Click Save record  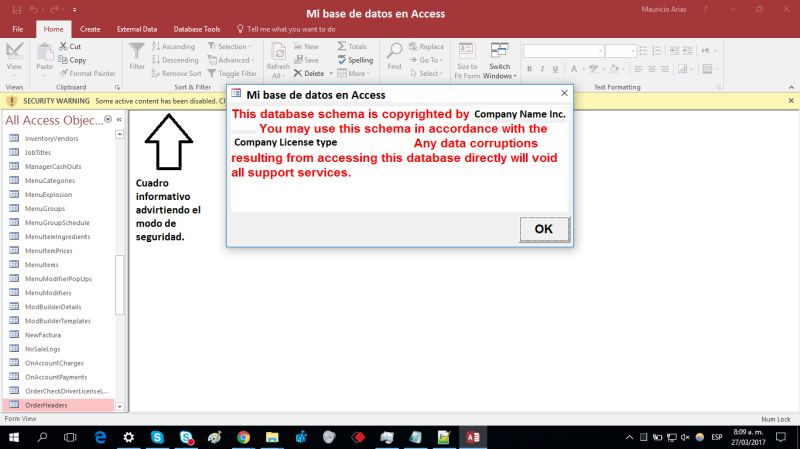(306, 60)
